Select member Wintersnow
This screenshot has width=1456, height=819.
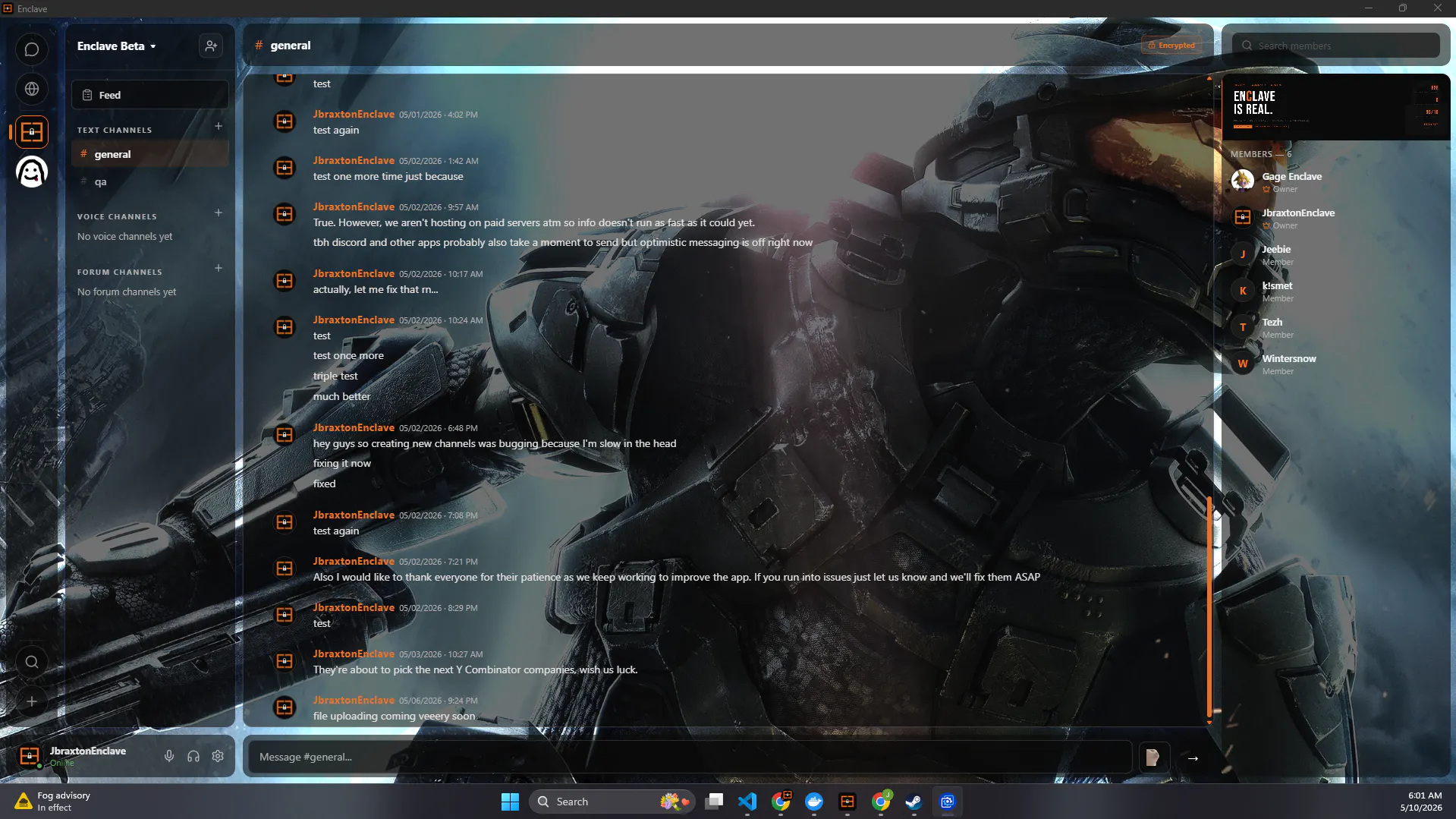tap(1336, 364)
